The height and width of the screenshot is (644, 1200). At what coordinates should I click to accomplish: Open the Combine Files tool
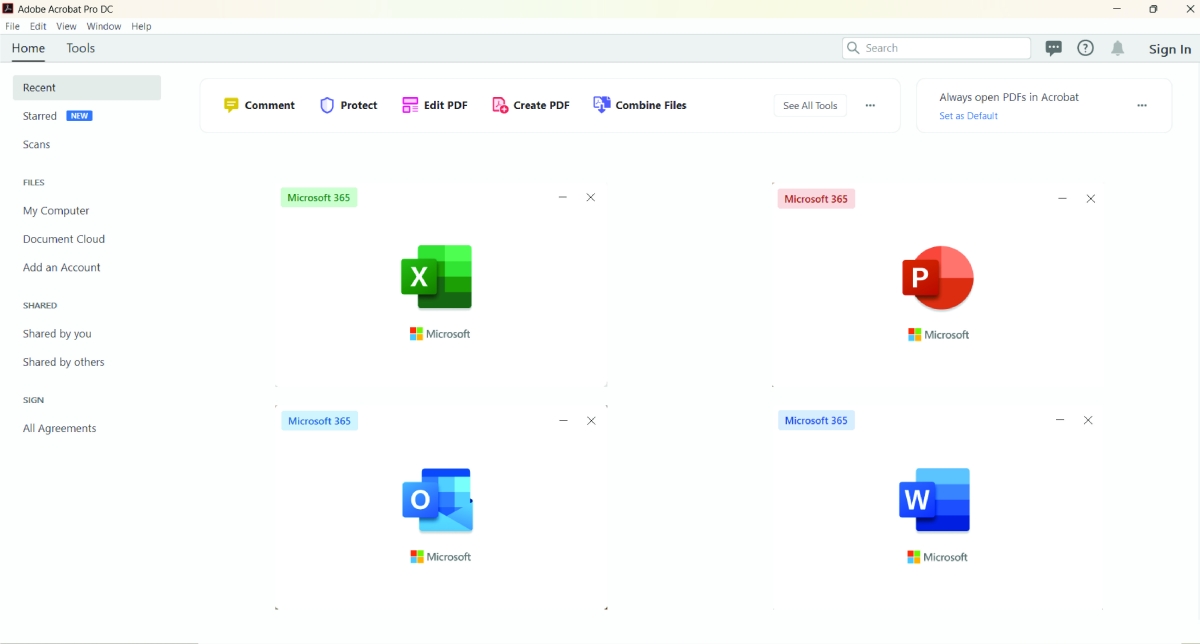click(640, 105)
